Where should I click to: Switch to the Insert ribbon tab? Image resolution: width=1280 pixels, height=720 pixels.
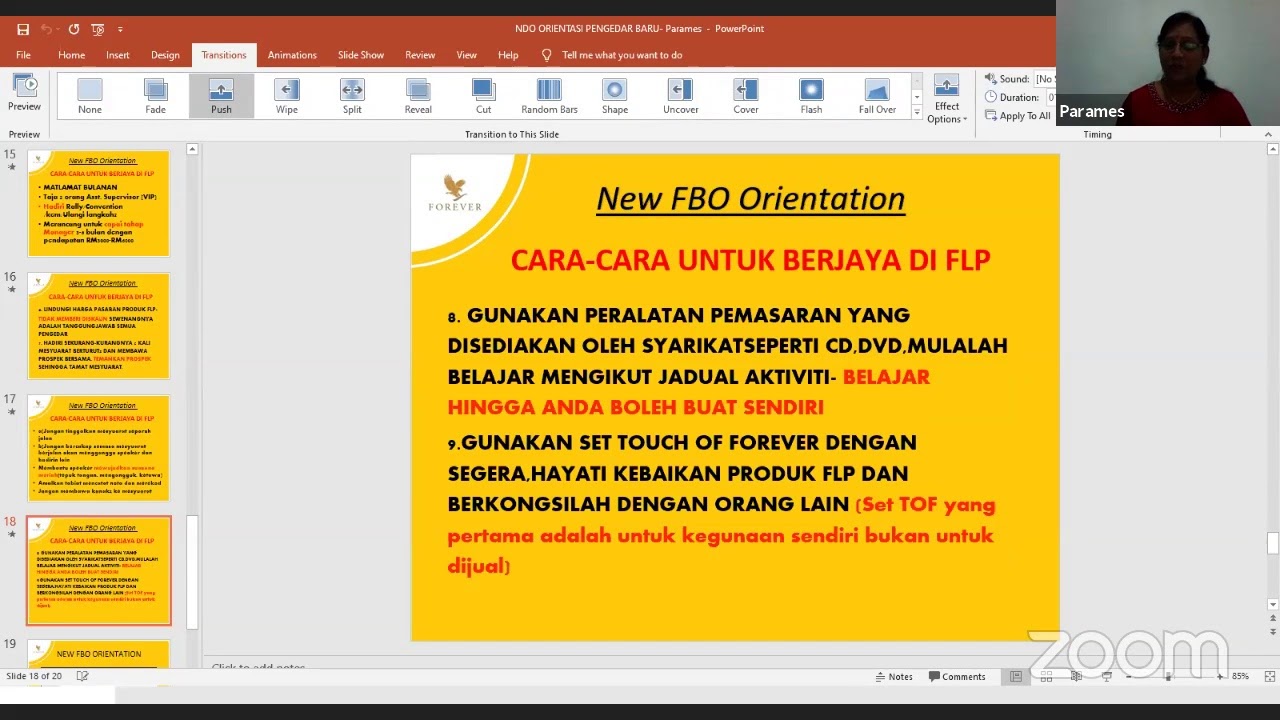(118, 55)
